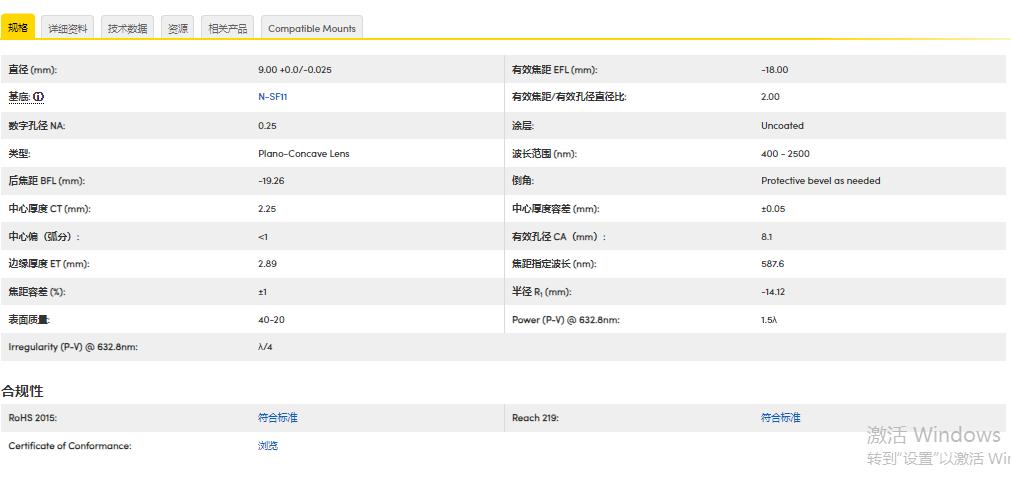Click the info icon next to 基底
The width and height of the screenshot is (1011, 479).
(x=39, y=98)
